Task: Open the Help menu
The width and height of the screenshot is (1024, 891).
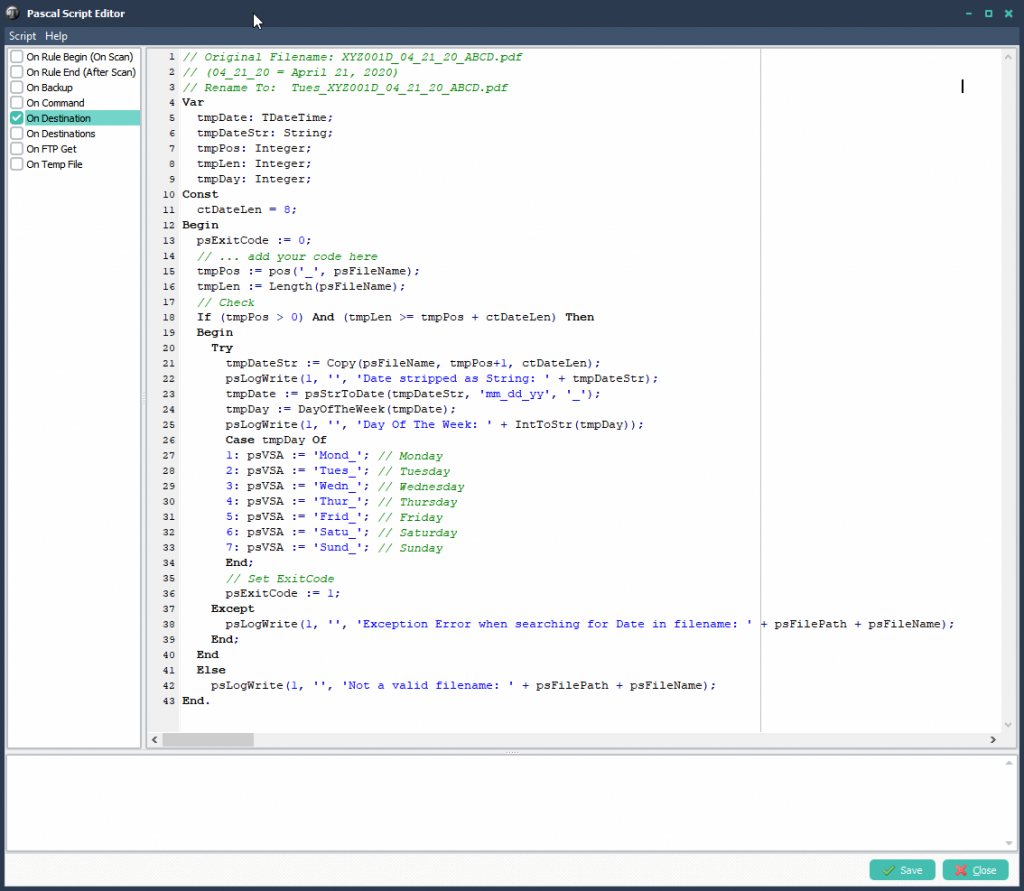Action: point(56,36)
